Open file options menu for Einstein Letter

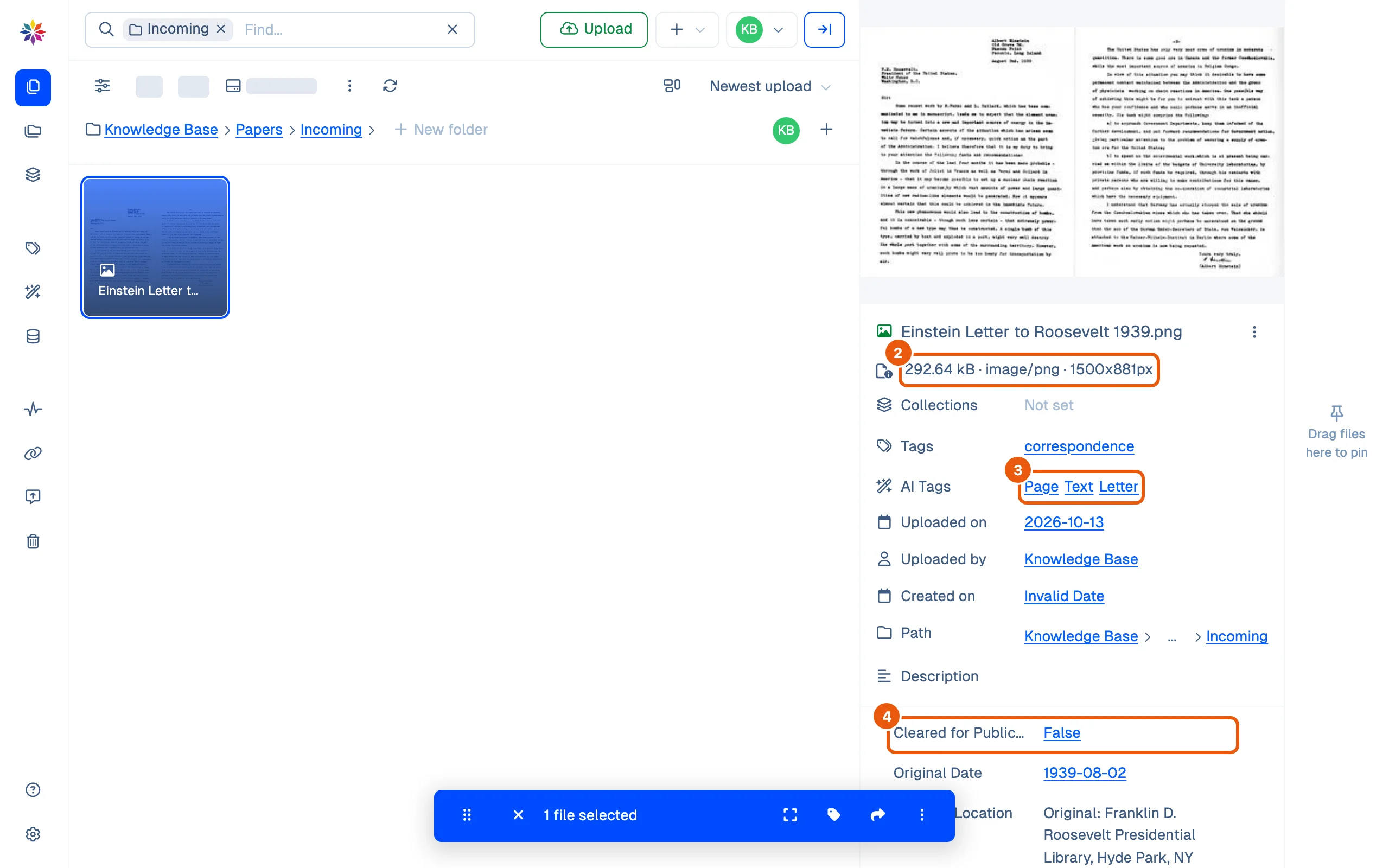point(1254,332)
